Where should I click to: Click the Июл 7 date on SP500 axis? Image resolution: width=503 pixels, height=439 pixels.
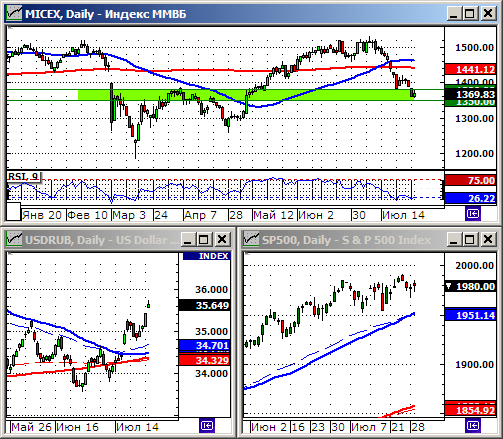[368, 427]
